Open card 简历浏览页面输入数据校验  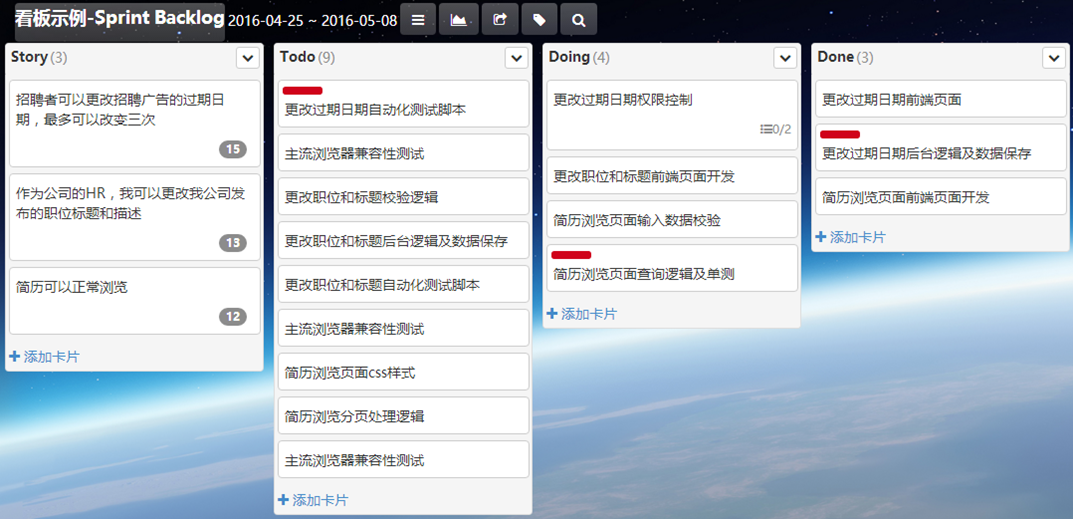[x=672, y=219]
